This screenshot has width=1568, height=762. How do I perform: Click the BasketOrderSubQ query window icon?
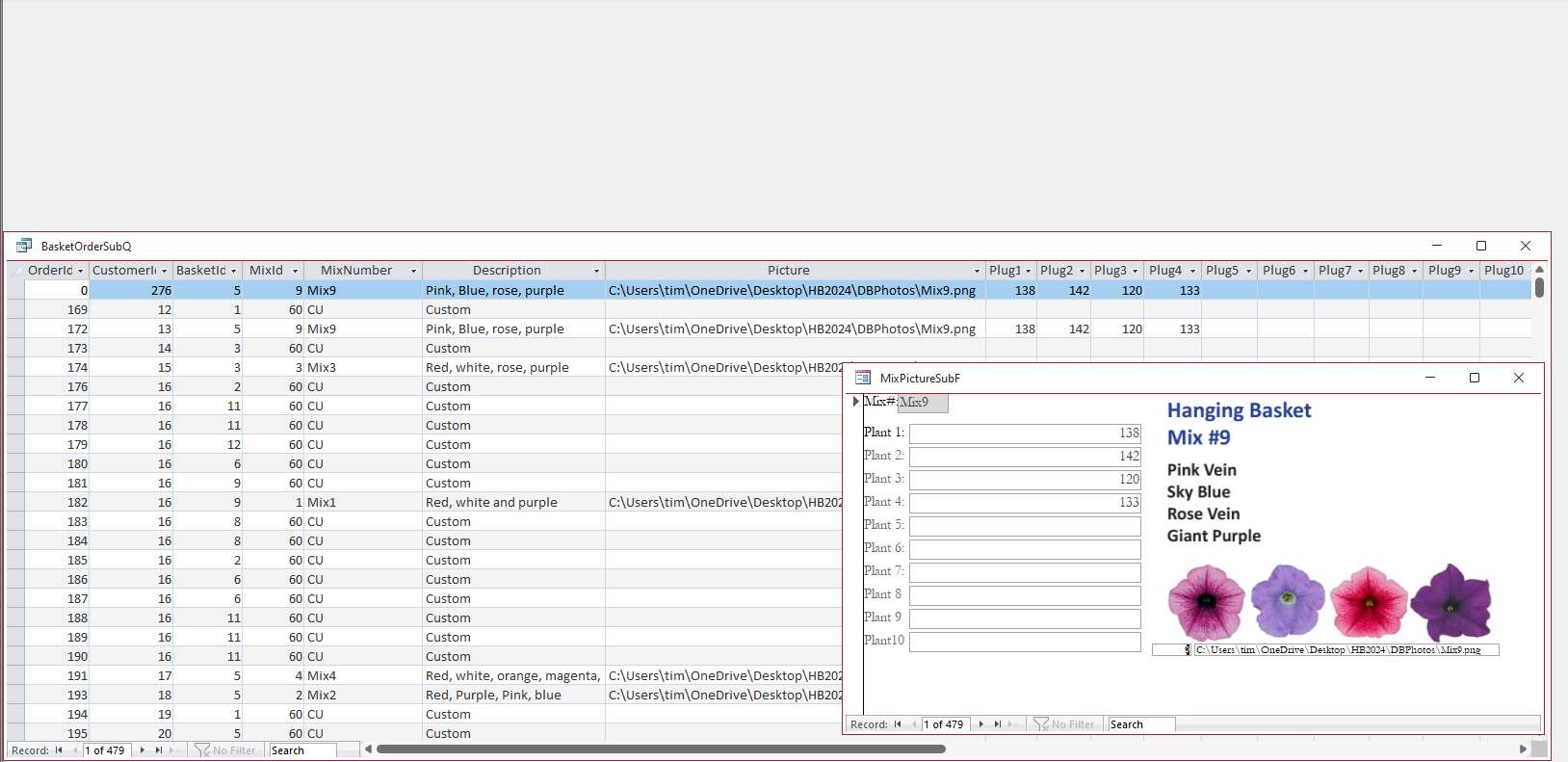pos(24,247)
